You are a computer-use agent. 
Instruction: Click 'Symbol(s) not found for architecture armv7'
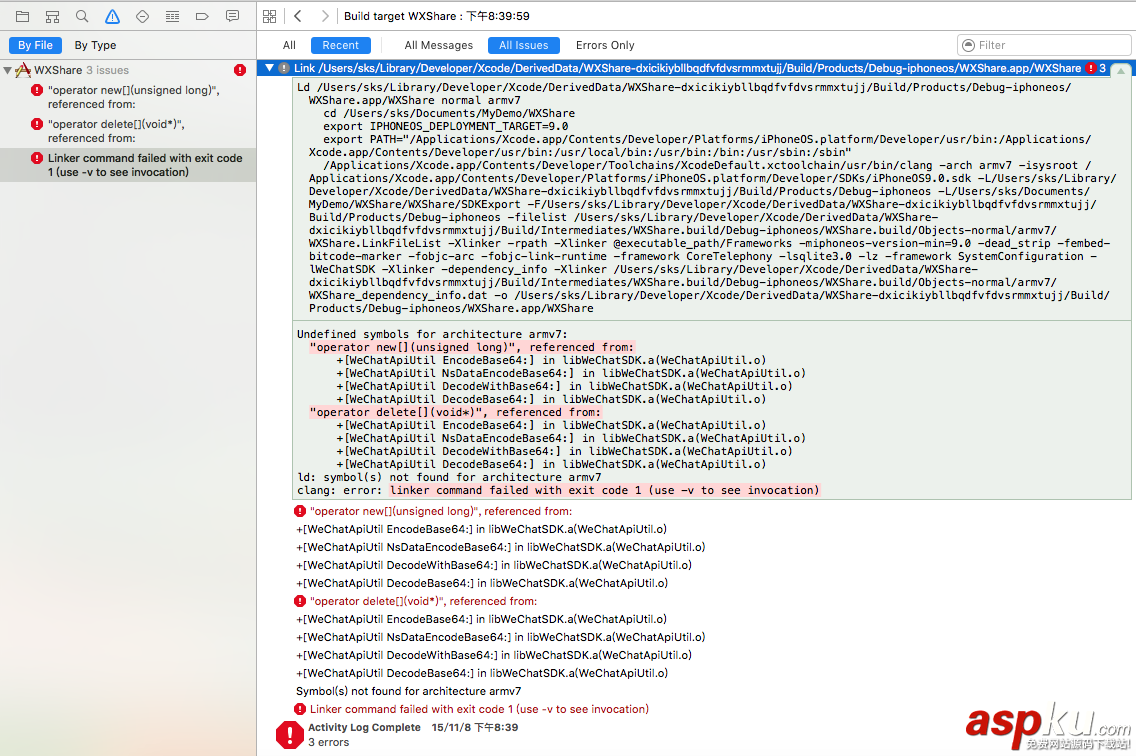pos(409,691)
